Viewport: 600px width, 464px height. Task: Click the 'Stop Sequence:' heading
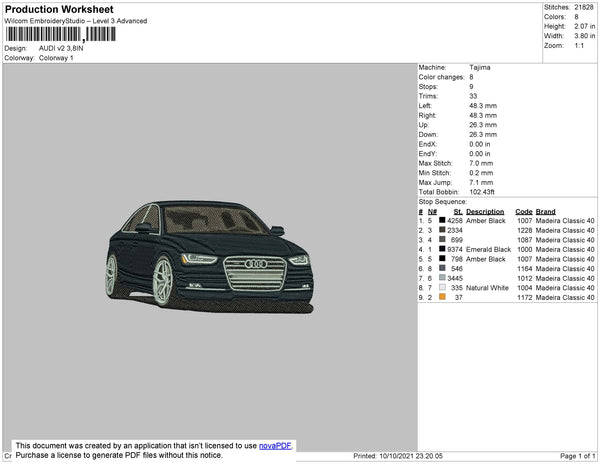click(x=442, y=202)
